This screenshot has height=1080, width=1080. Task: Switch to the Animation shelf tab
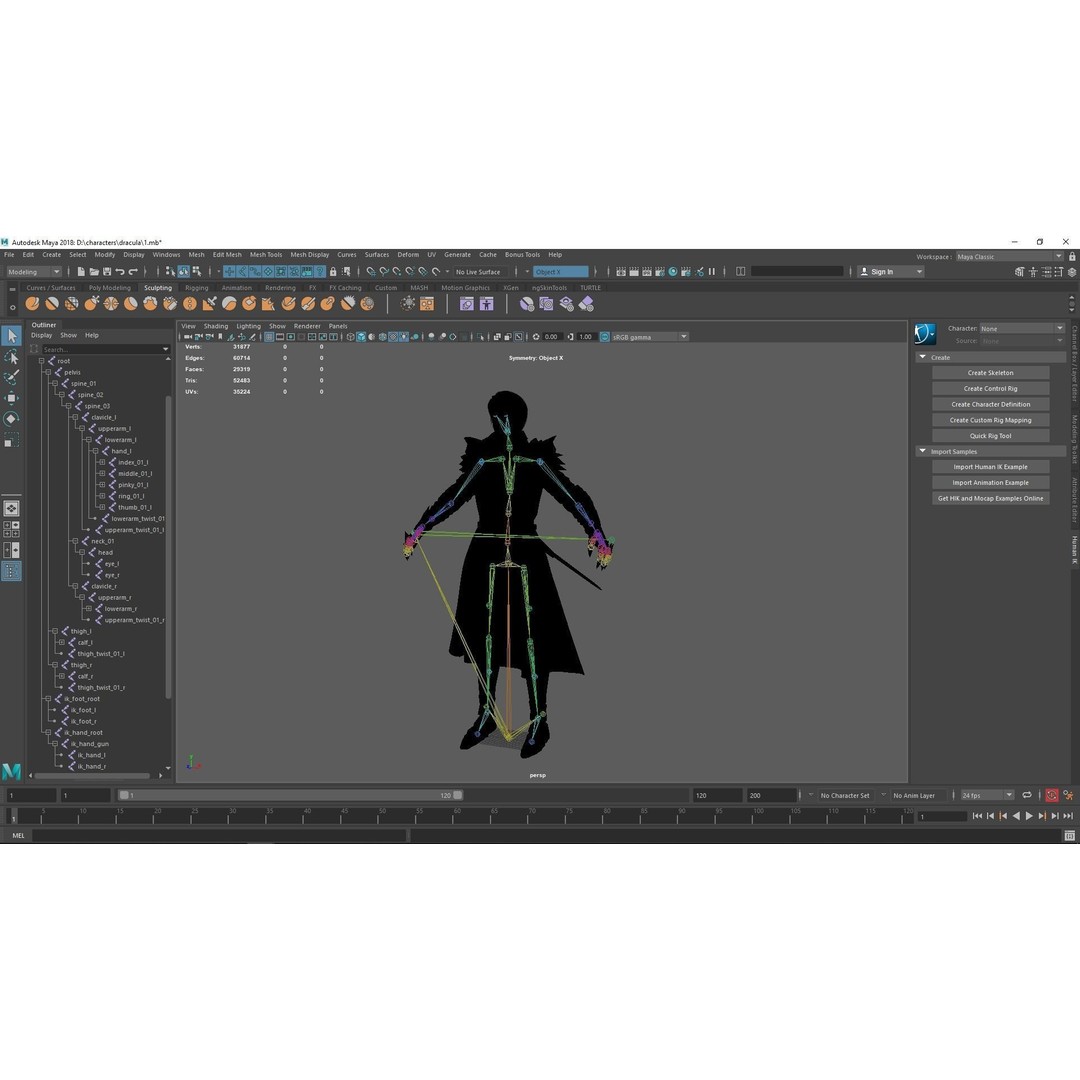click(236, 288)
